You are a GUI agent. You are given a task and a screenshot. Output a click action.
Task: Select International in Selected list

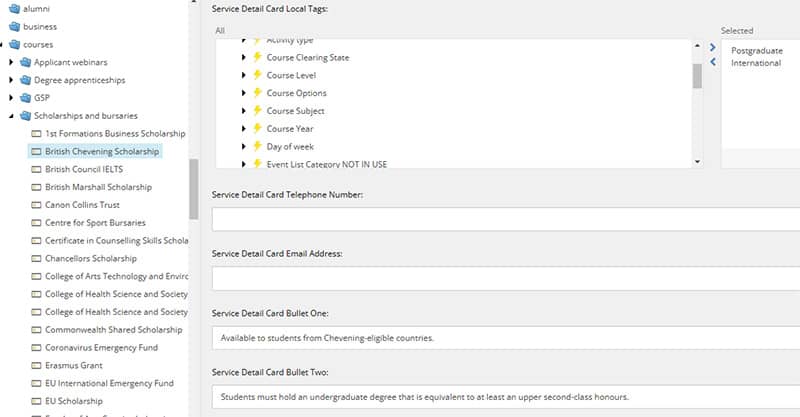coord(756,63)
